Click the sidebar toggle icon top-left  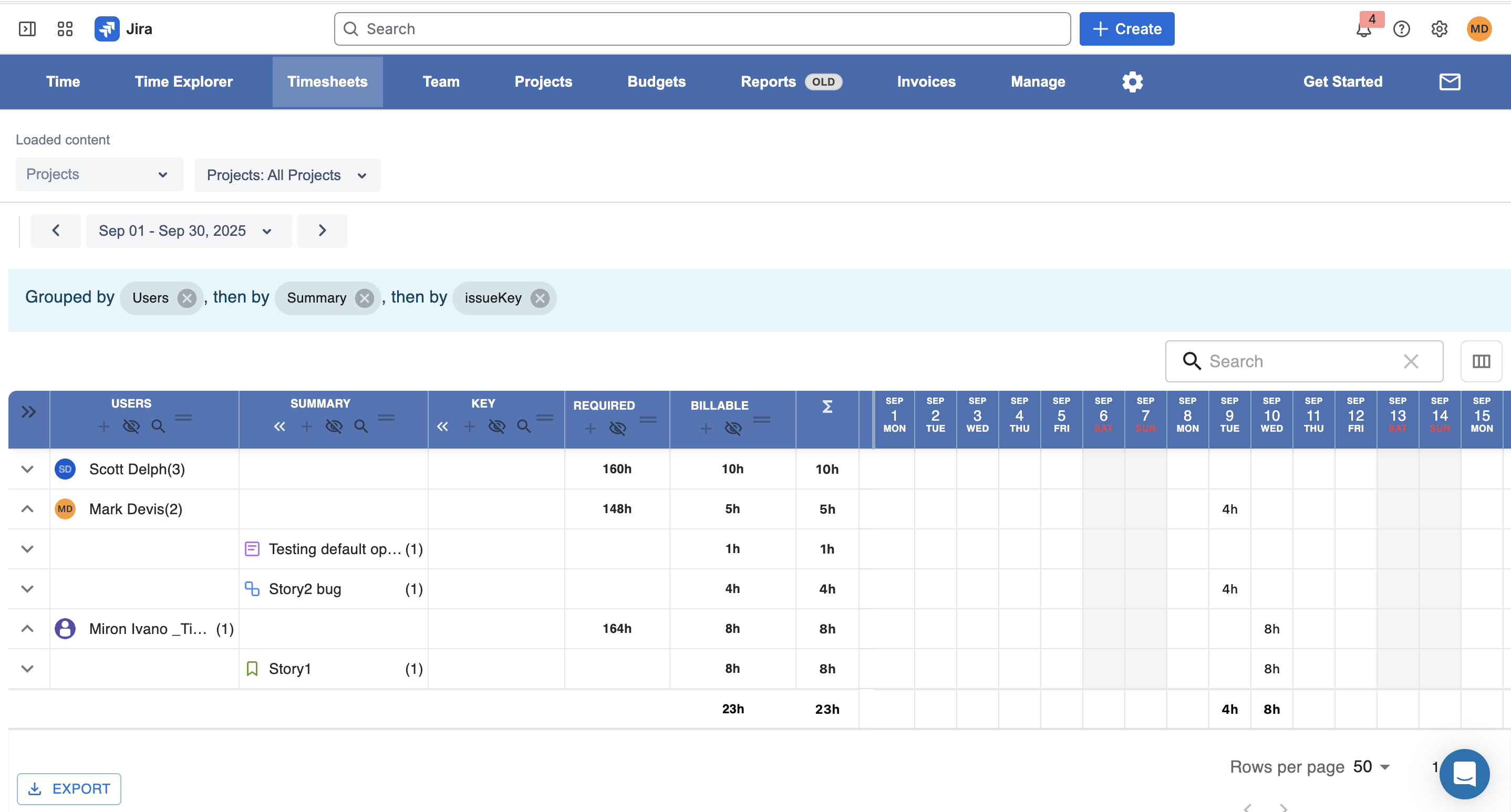pos(27,28)
